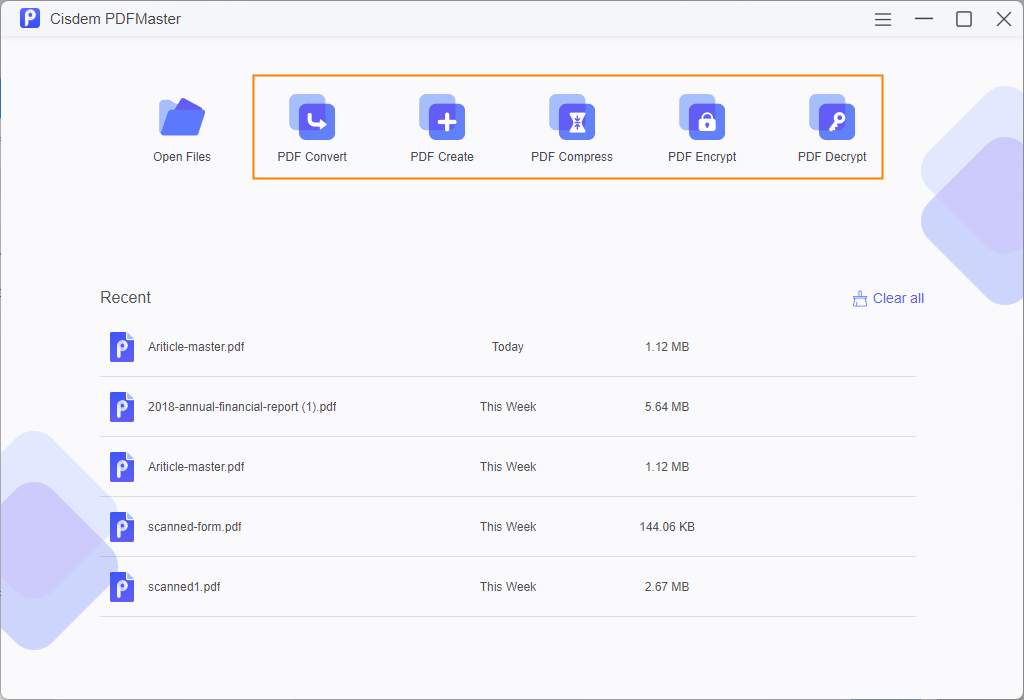This screenshot has width=1024, height=700.
Task: Click the PDF icon beside scanned1.pdf
Action: click(x=121, y=587)
